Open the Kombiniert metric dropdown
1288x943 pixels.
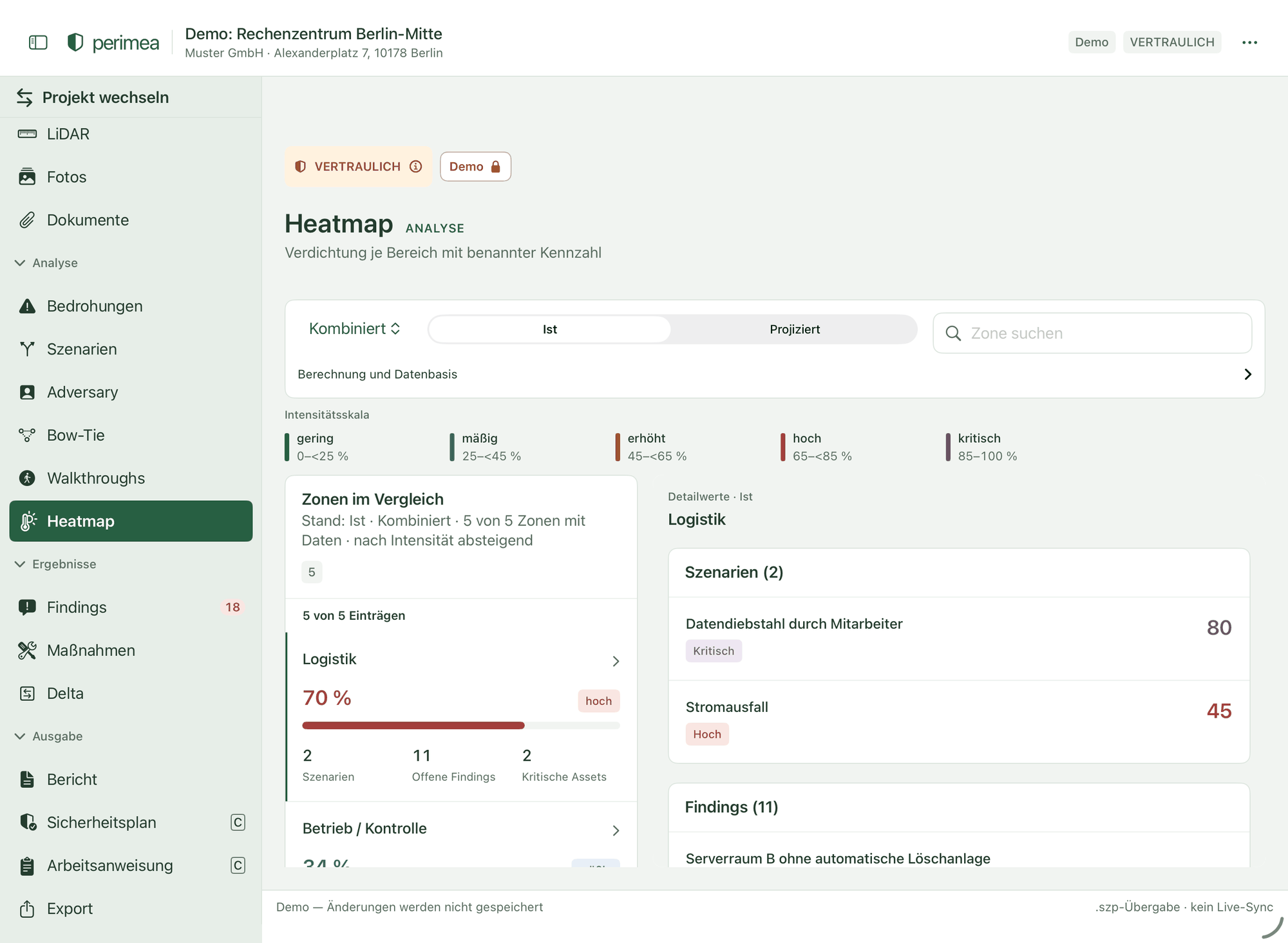click(355, 329)
